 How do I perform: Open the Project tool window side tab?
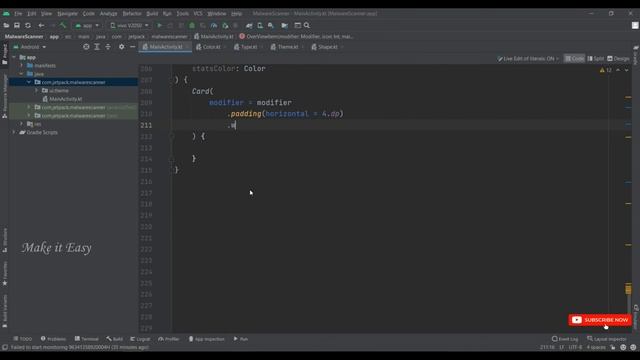[x=4, y=54]
